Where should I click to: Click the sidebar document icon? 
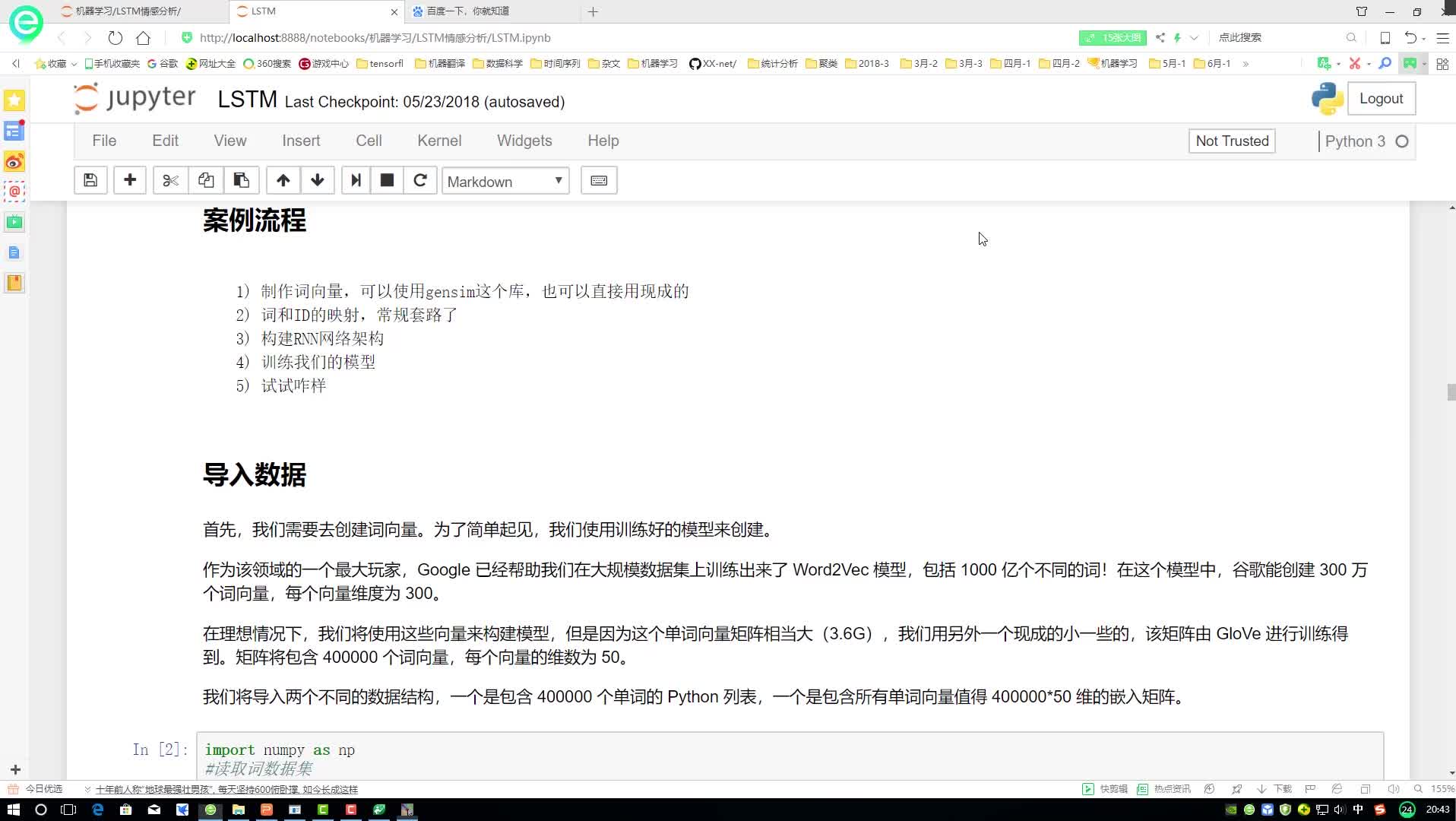click(x=14, y=252)
